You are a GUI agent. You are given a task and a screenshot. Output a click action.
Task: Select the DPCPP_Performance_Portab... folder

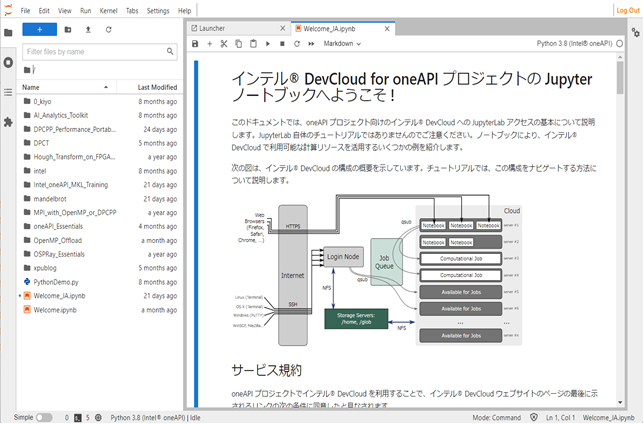pos(100,129)
